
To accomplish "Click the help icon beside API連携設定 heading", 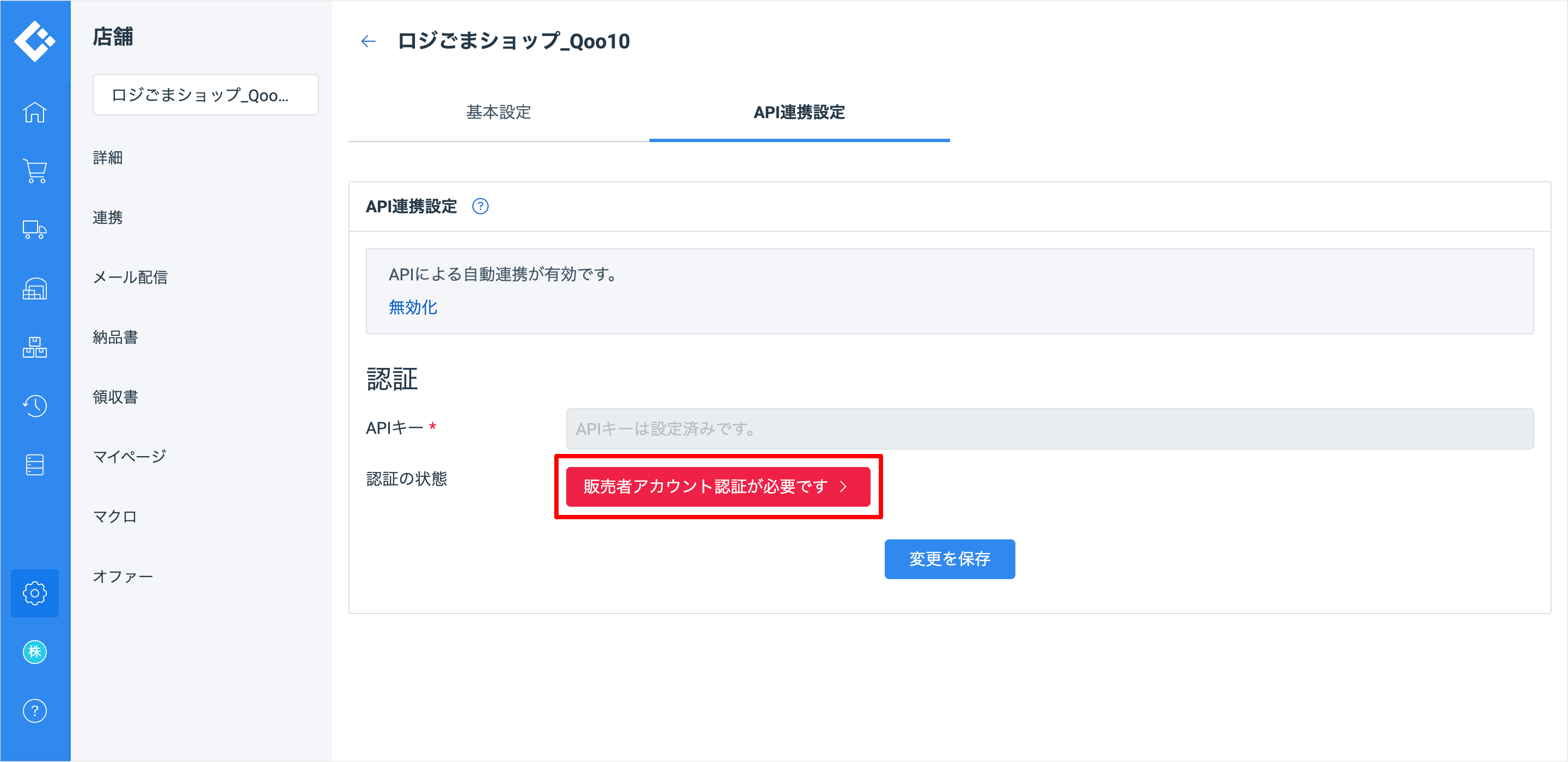I will click(x=480, y=206).
